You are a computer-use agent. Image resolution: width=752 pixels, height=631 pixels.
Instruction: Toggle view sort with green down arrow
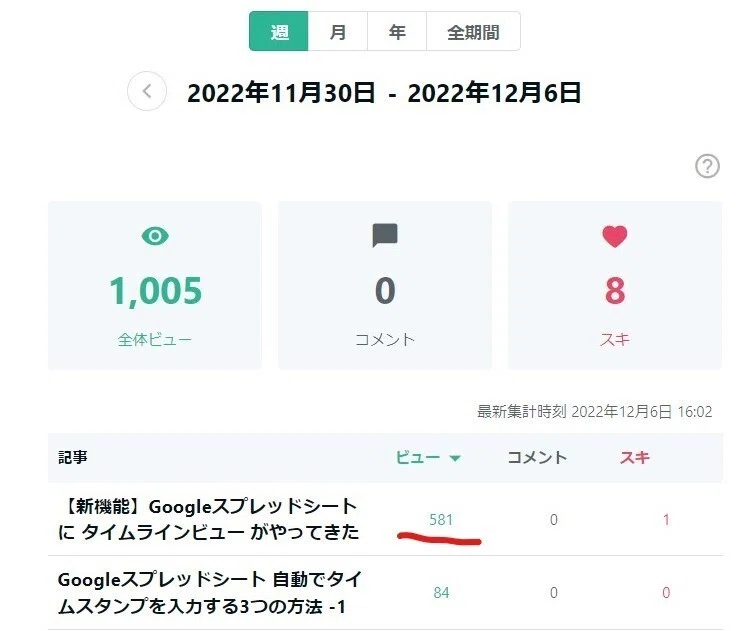pos(455,458)
